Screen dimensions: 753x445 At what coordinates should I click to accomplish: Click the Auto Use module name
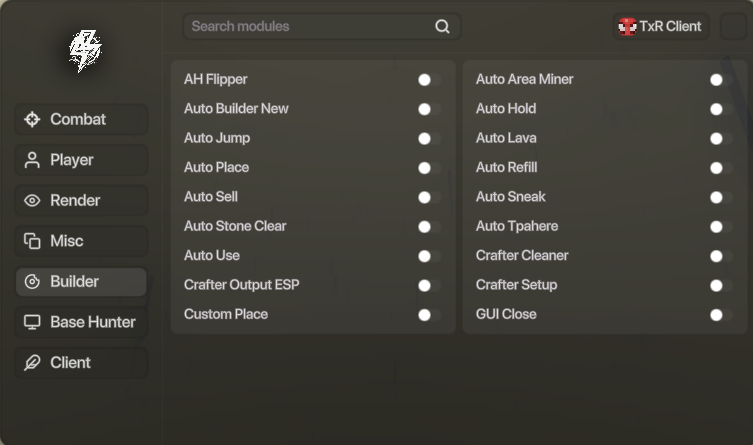(x=212, y=255)
